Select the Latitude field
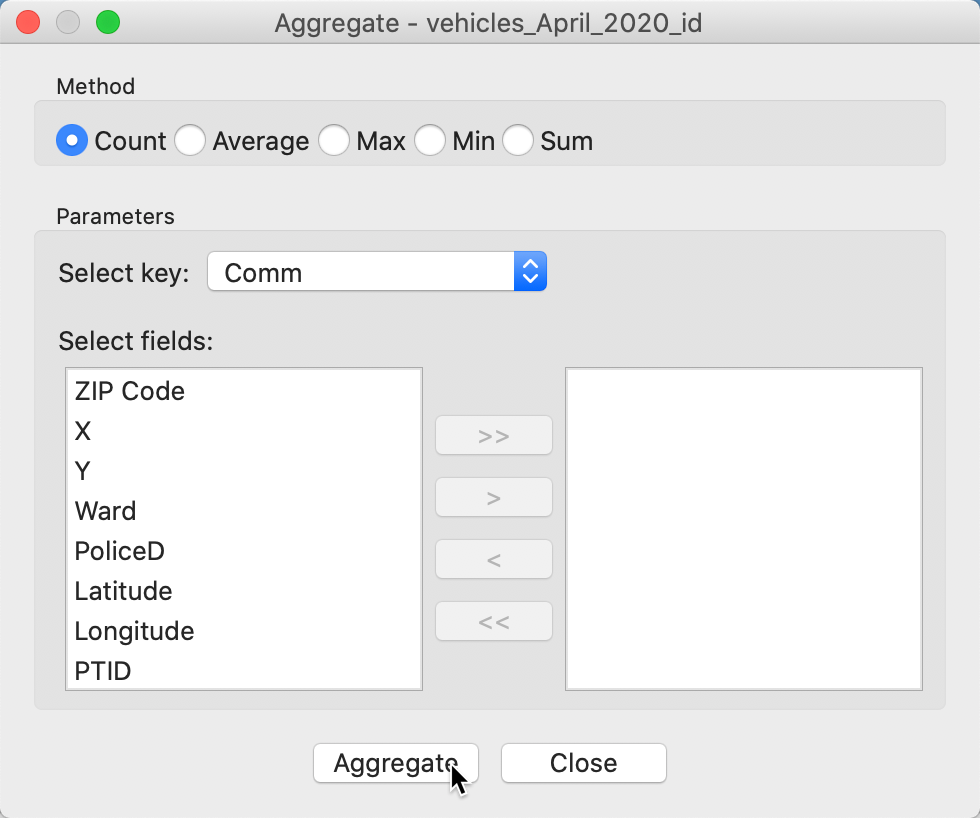 tap(244, 591)
